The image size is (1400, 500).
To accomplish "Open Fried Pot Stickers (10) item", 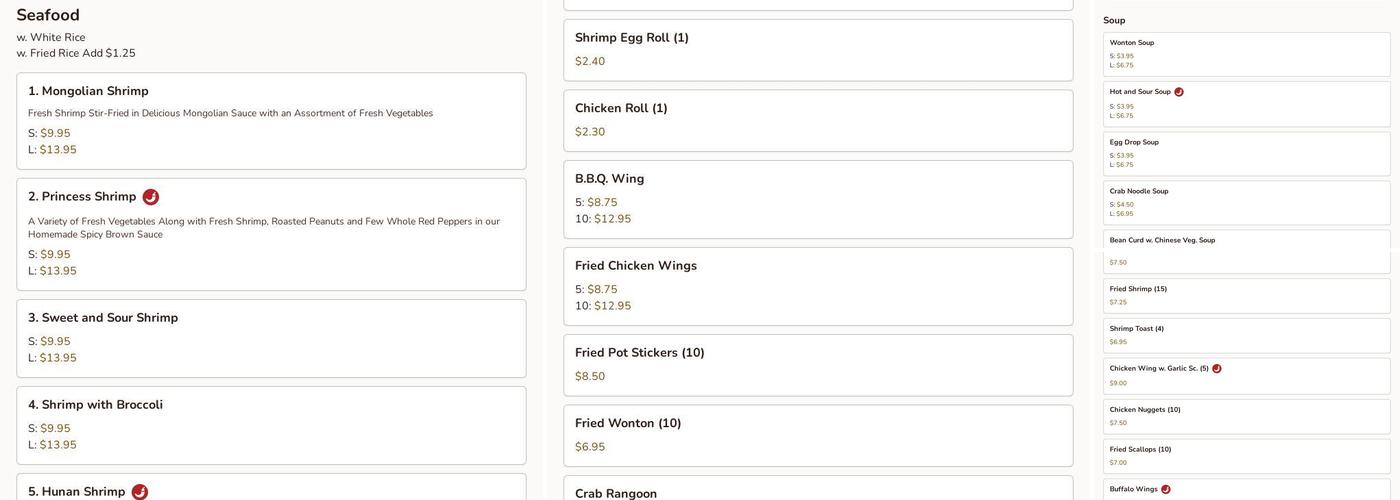I will 817,364.
